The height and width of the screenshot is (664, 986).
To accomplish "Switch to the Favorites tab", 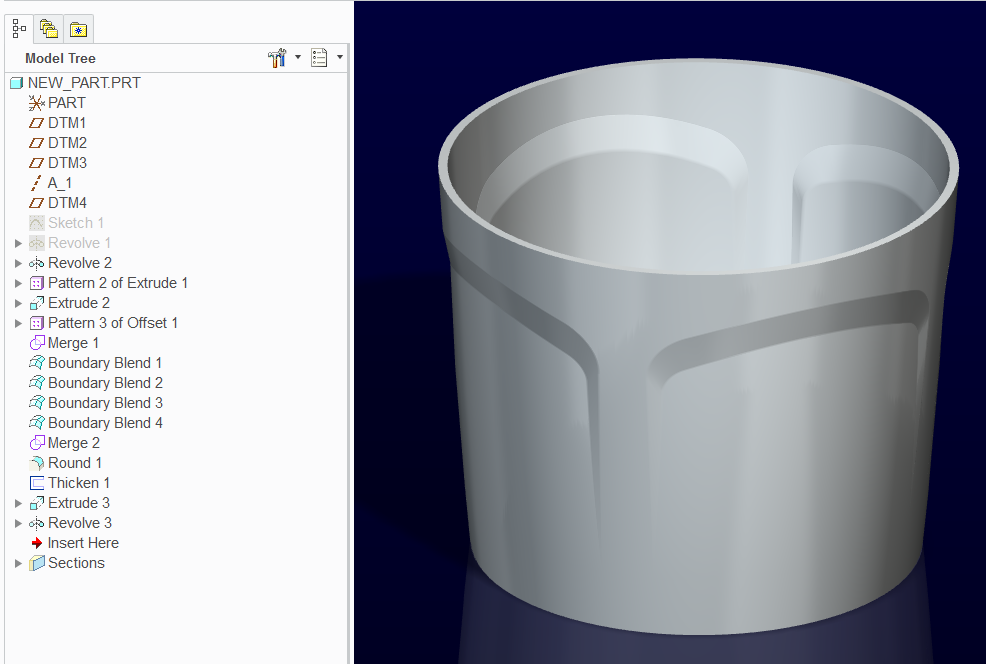I will coord(77,28).
